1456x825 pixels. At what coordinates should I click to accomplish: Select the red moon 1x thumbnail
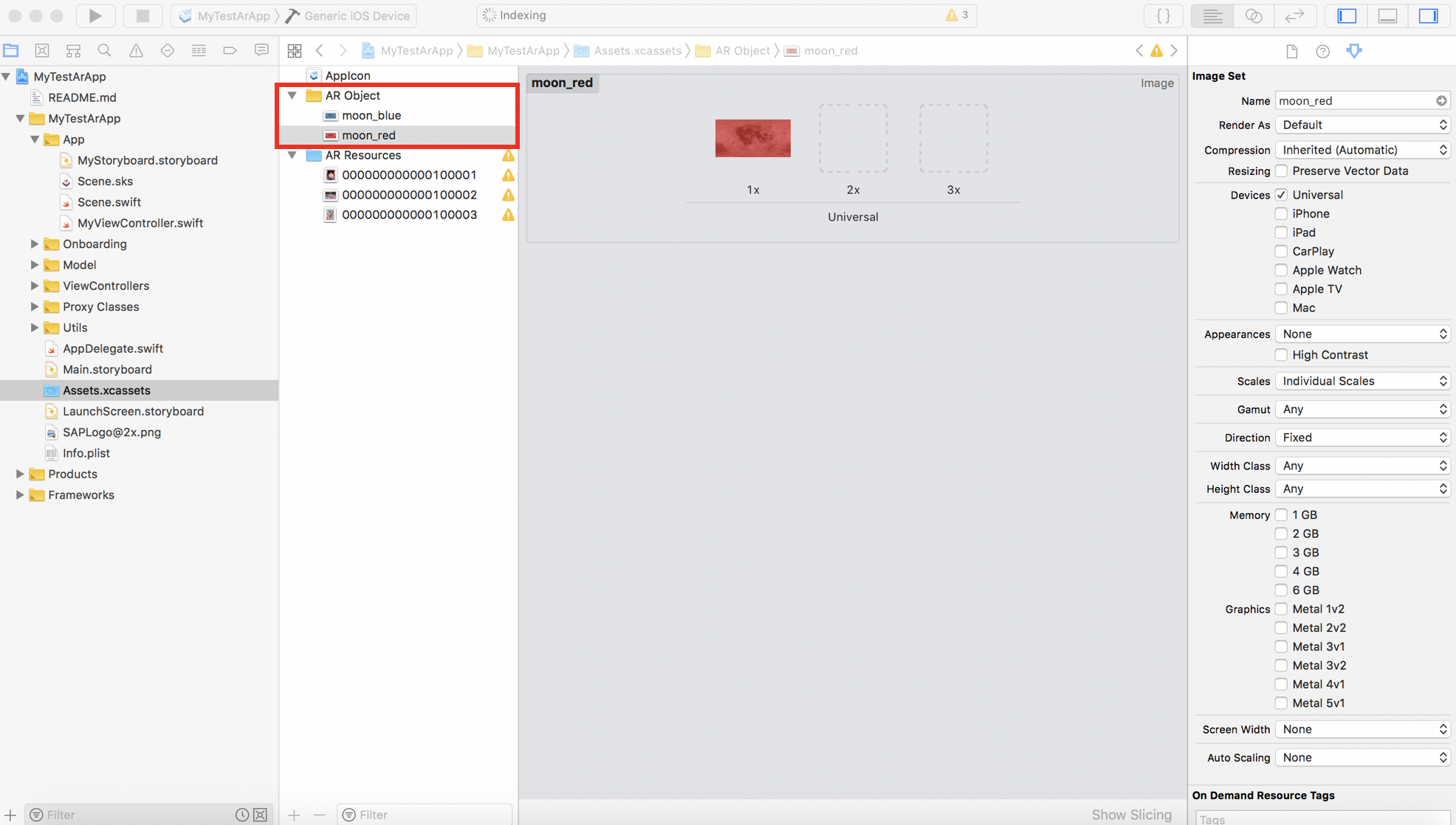pyautogui.click(x=752, y=138)
